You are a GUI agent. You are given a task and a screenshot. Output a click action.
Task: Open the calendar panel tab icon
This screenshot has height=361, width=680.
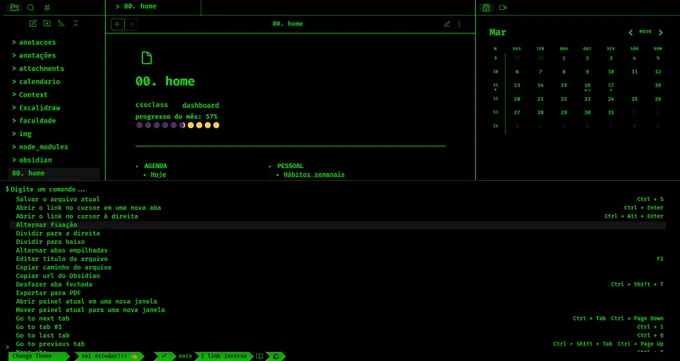pyautogui.click(x=486, y=7)
